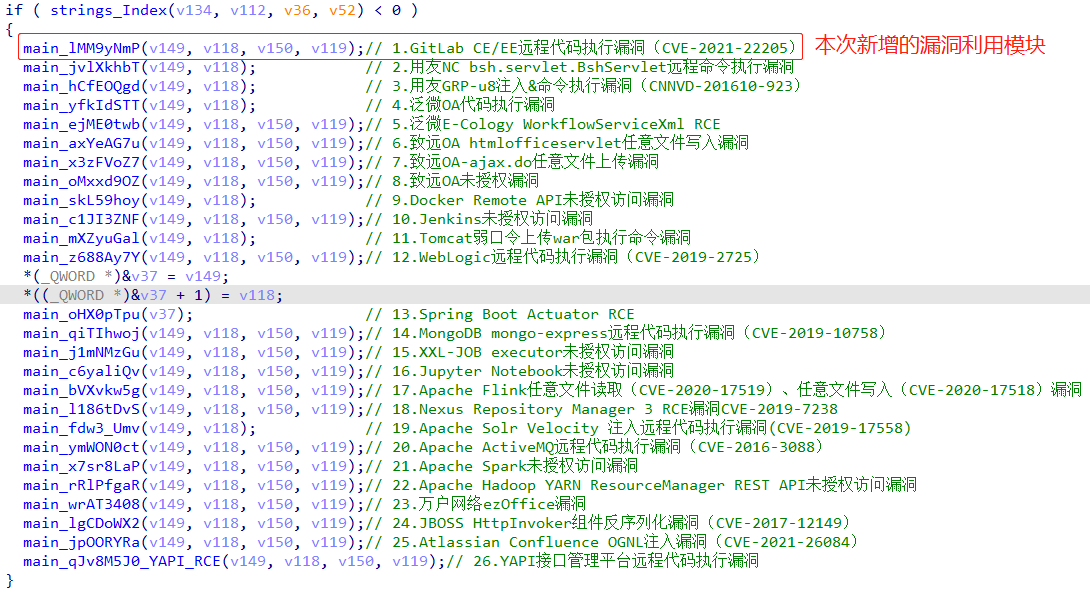Click the Jupyter Notebook comment
Image resolution: width=1090 pixels, height=592 pixels.
tap(520, 371)
